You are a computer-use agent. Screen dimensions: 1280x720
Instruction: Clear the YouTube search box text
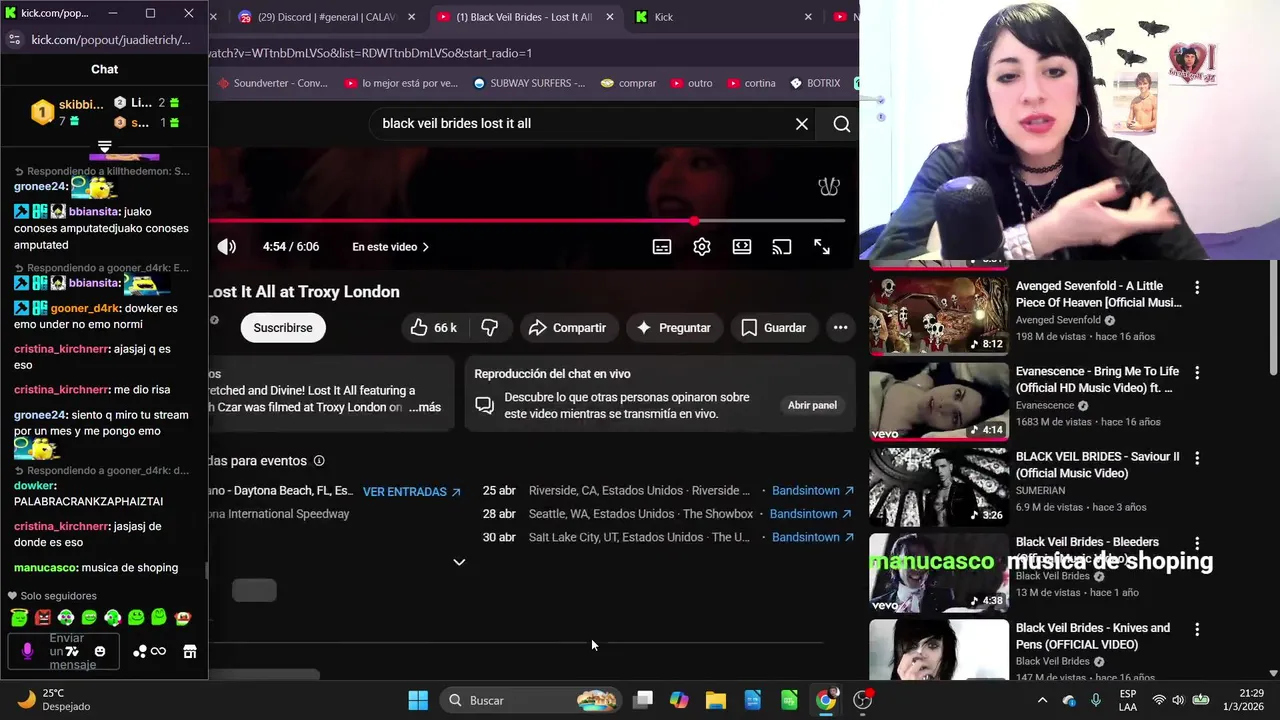(802, 124)
